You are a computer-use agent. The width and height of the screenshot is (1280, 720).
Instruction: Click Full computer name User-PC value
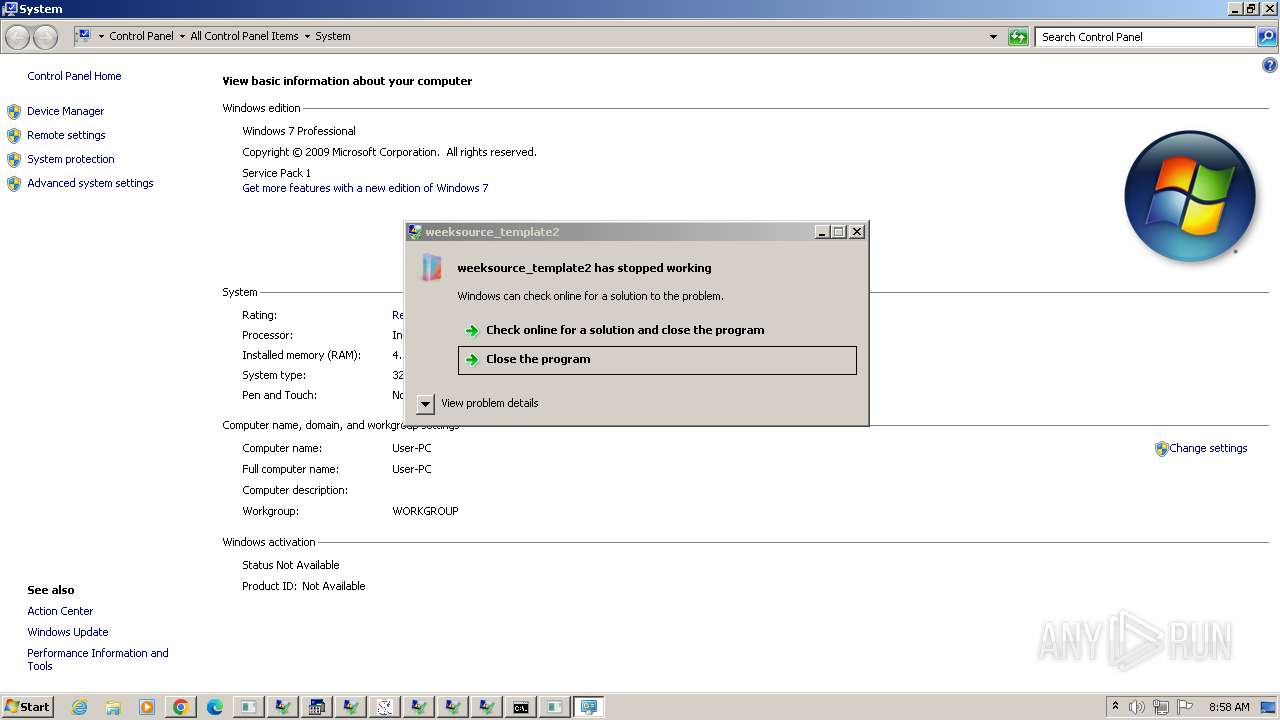click(412, 469)
